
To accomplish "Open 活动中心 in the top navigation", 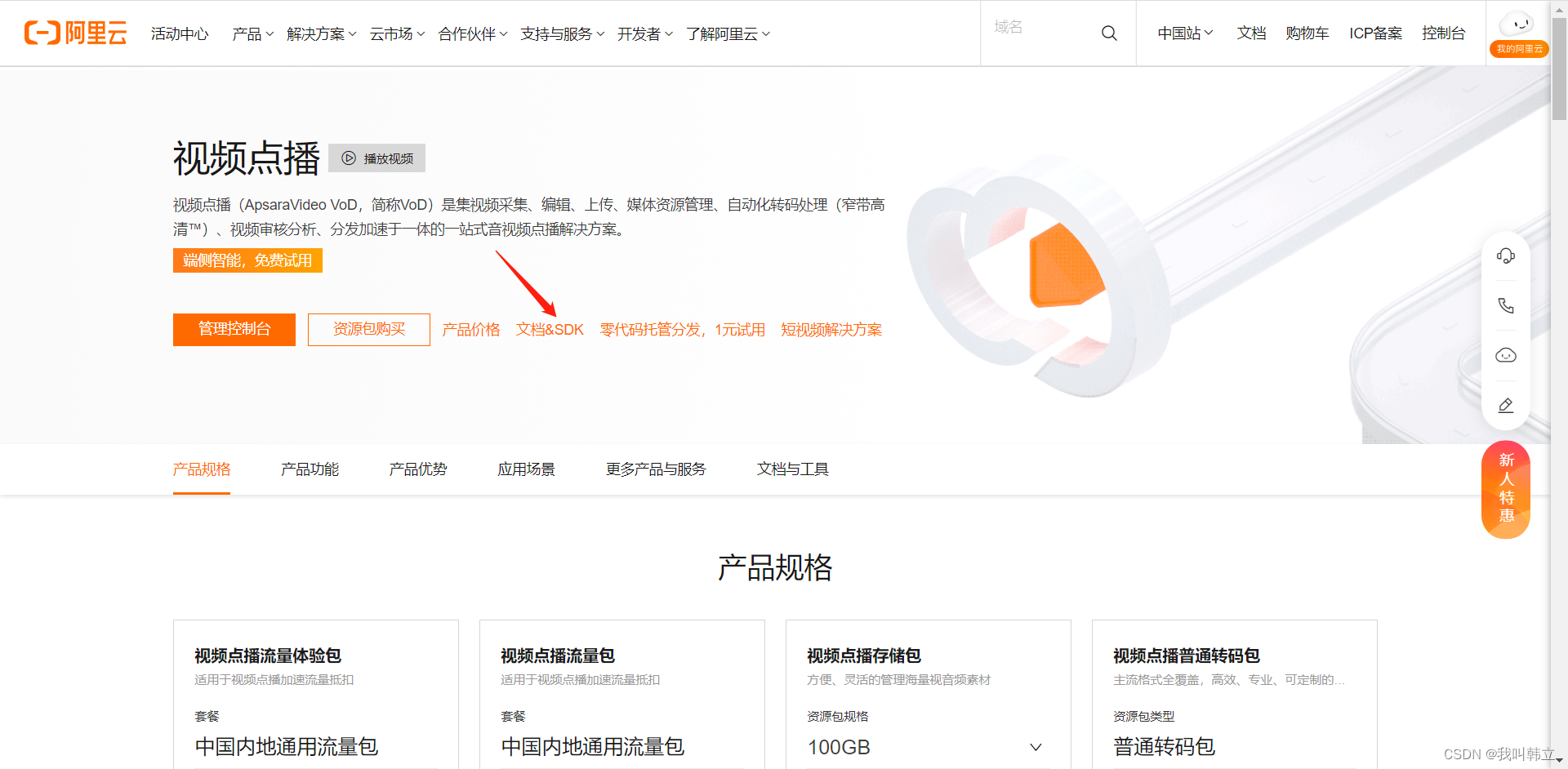I will (x=180, y=33).
